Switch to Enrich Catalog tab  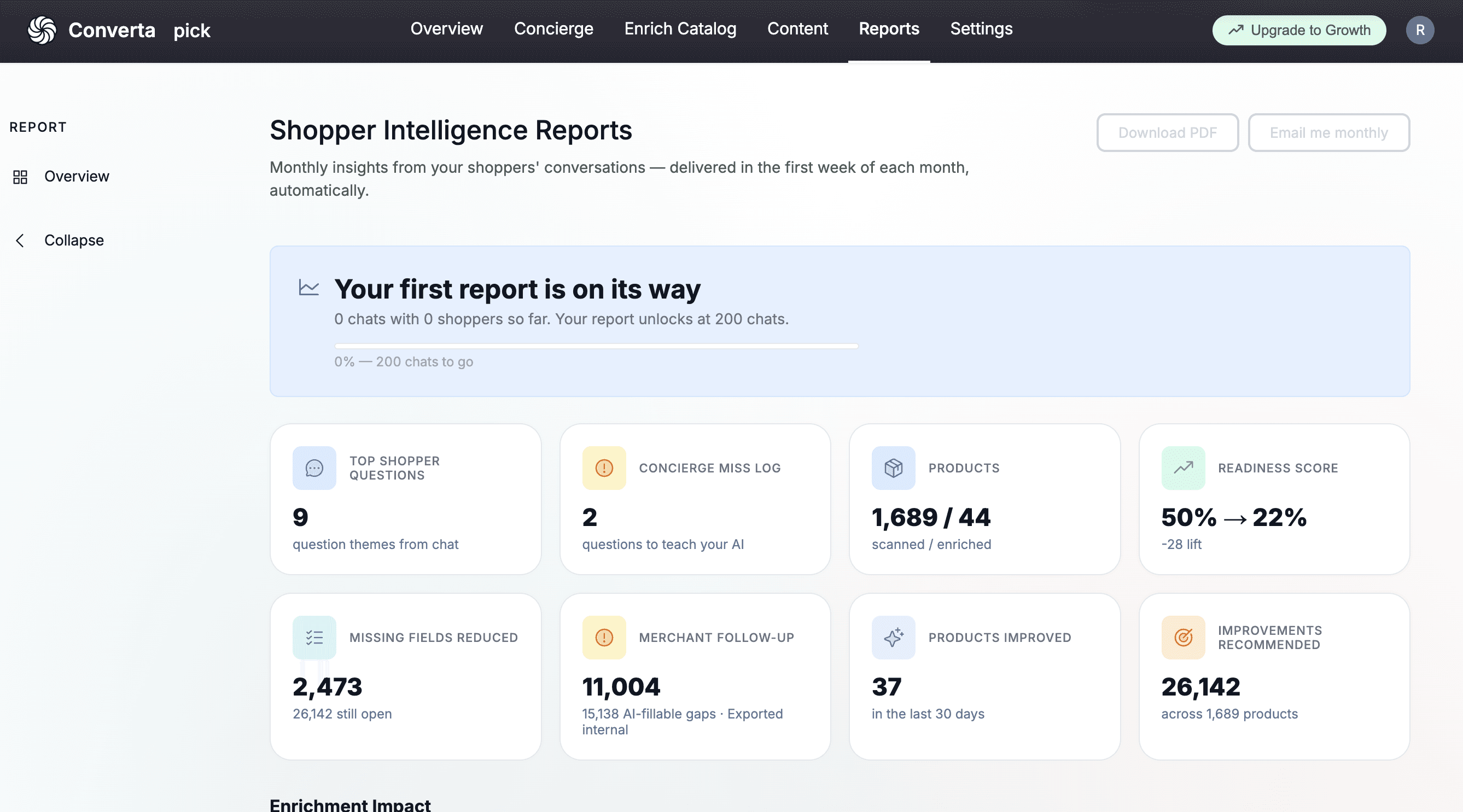point(680,29)
